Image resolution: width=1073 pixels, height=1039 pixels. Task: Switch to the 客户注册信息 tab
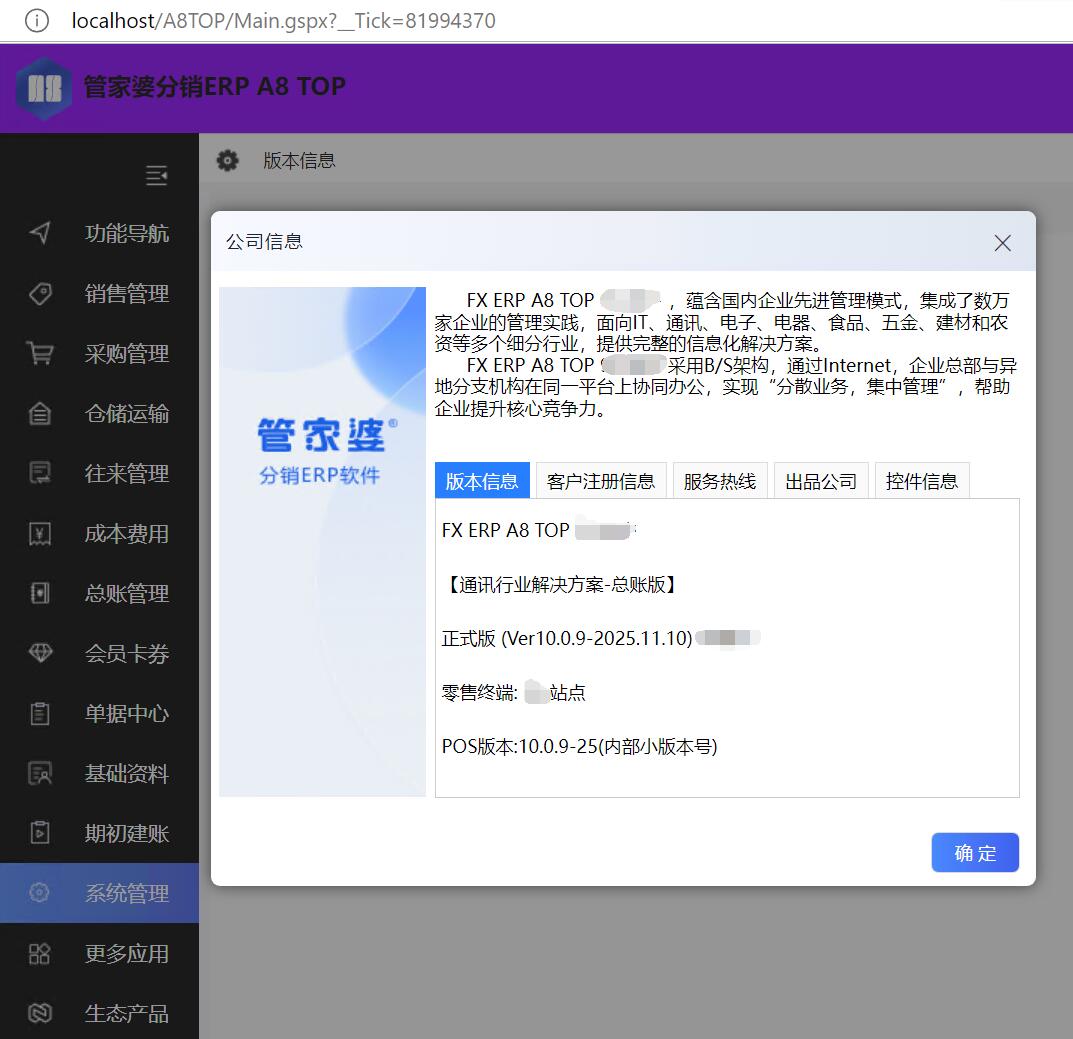[601, 481]
